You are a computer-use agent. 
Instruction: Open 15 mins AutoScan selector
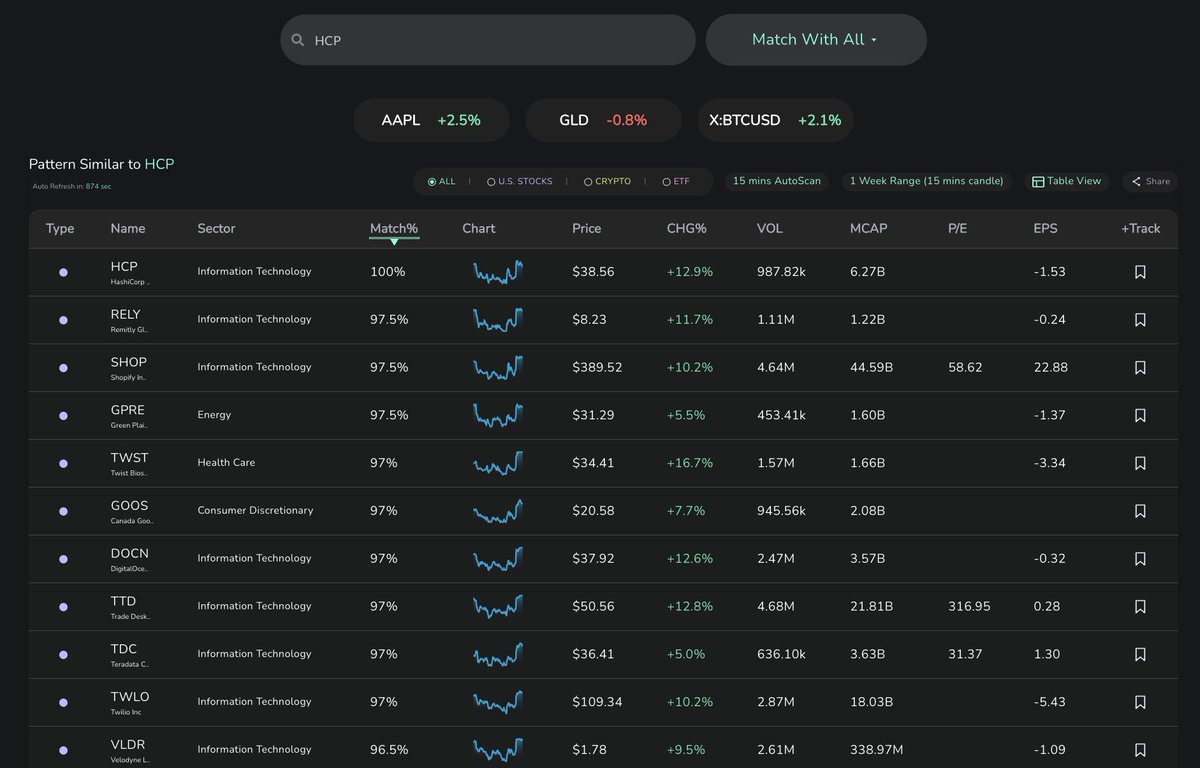[x=777, y=181]
